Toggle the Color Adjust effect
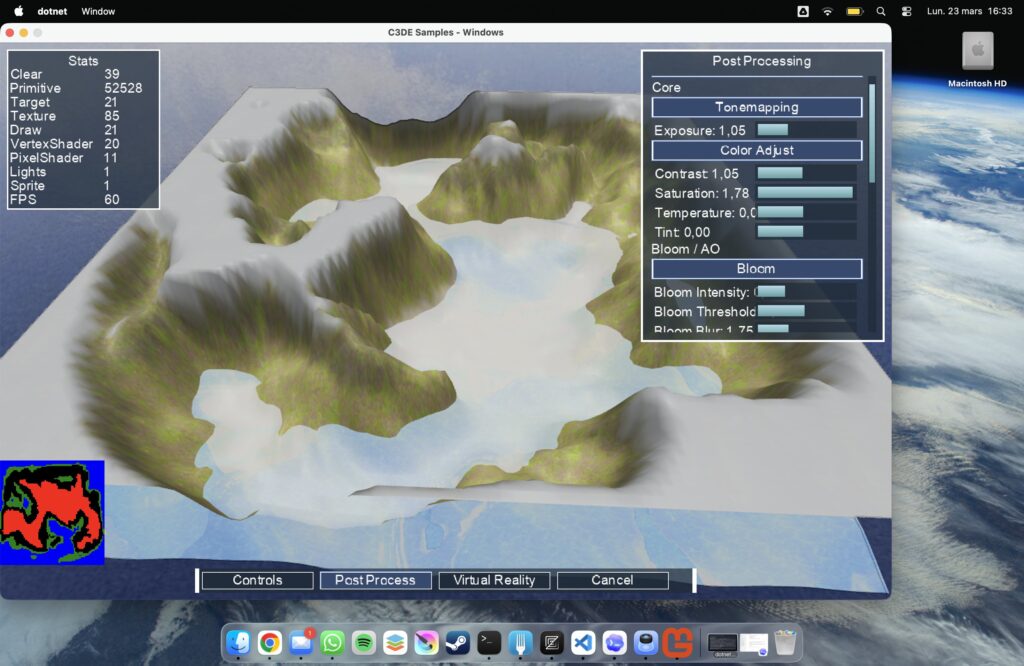Viewport: 1024px width, 666px height. (x=757, y=150)
